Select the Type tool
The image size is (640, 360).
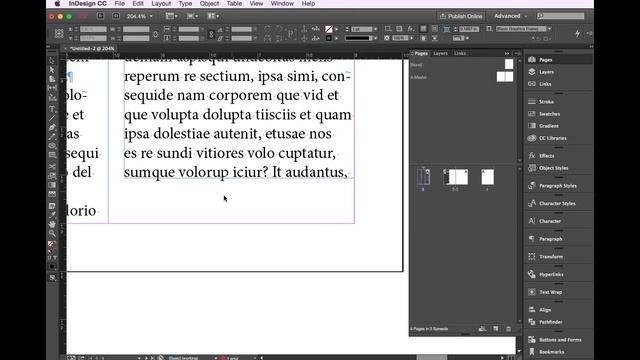click(x=52, y=109)
